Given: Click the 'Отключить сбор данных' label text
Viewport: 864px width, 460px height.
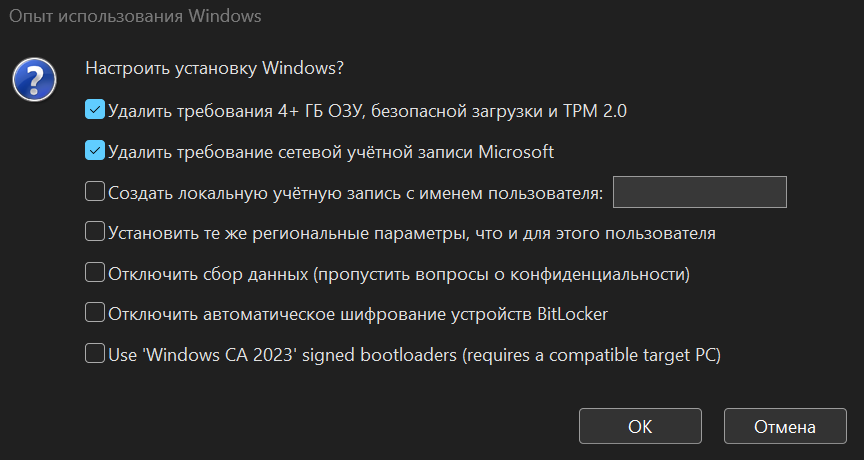Looking at the screenshot, I should pos(398,273).
